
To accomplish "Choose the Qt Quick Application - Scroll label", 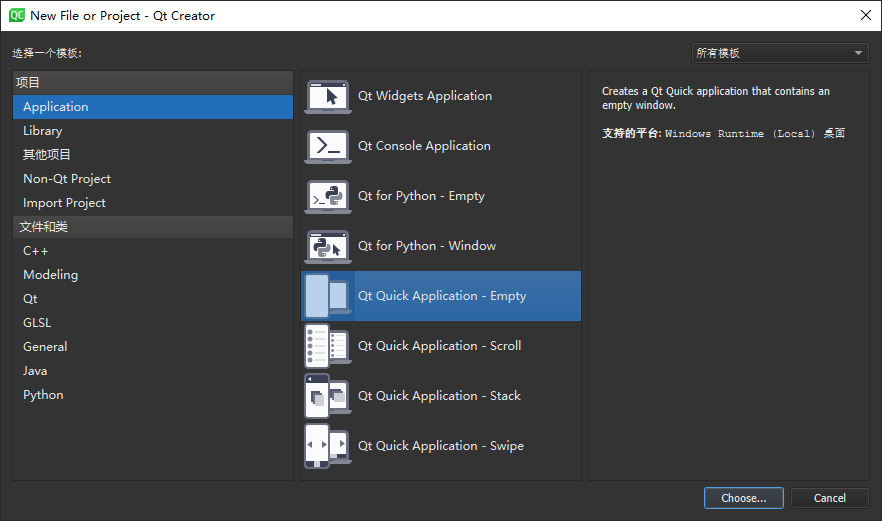I will [439, 346].
